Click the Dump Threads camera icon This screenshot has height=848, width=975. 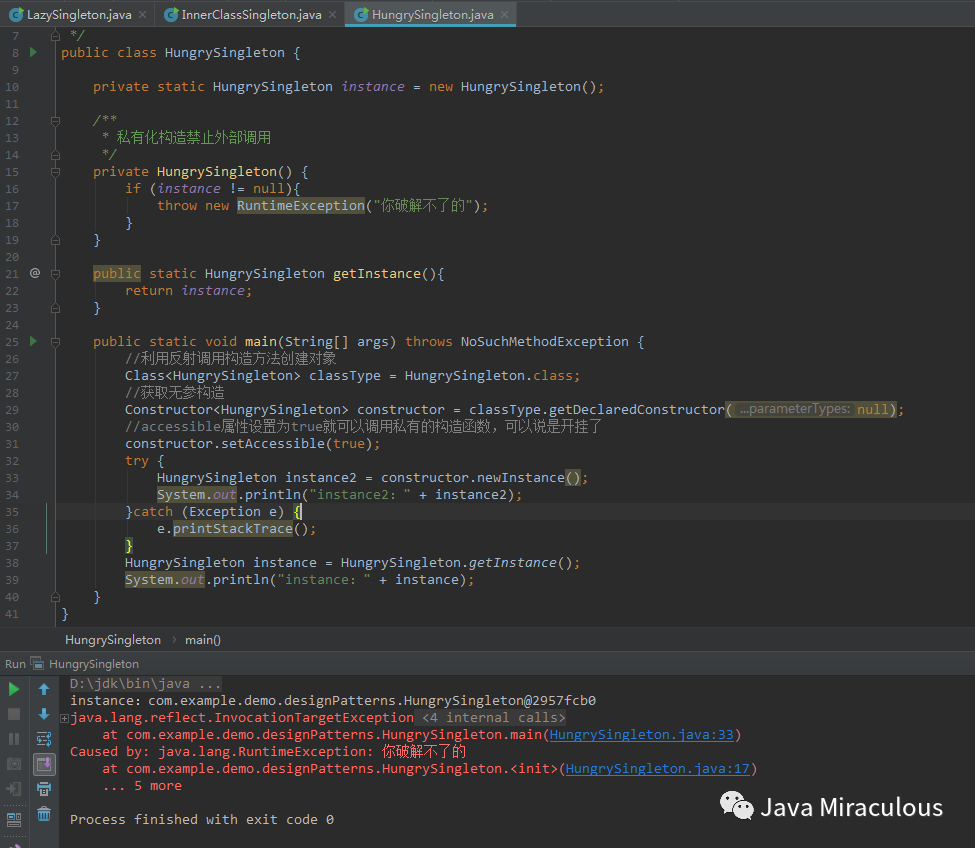pyautogui.click(x=14, y=764)
